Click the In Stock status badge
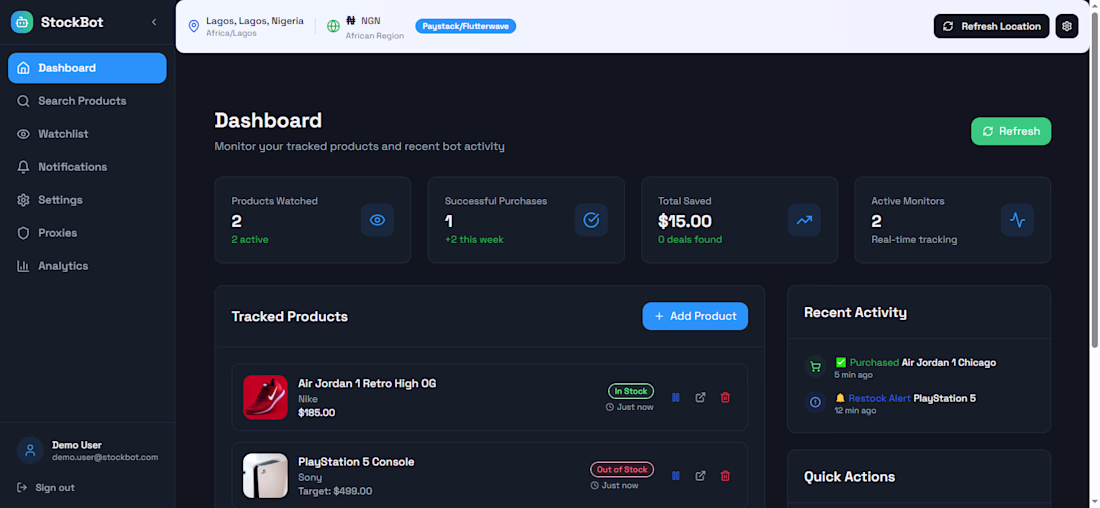The width and height of the screenshot is (1100, 508). click(x=631, y=391)
